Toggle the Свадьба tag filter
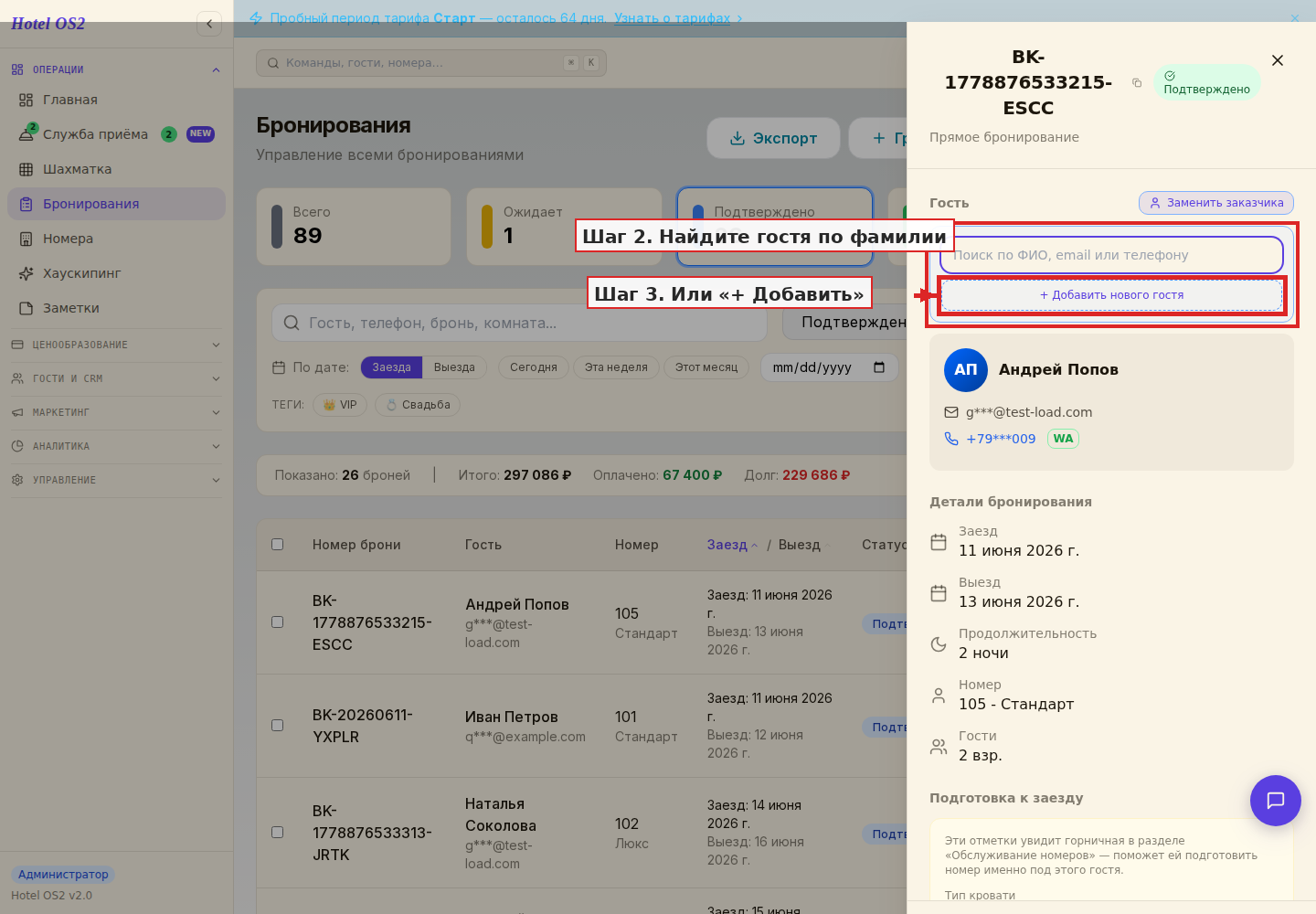Image resolution: width=1316 pixels, height=914 pixels. 418,405
